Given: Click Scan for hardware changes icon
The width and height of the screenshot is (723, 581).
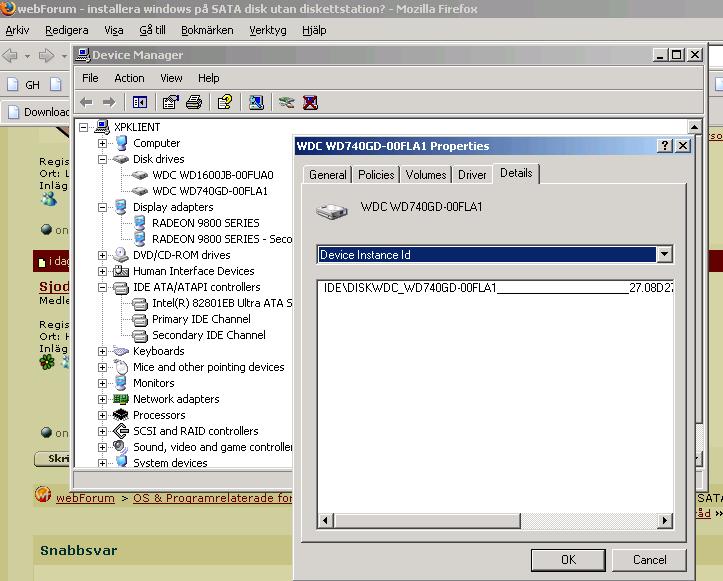Looking at the screenshot, I should pyautogui.click(x=256, y=102).
